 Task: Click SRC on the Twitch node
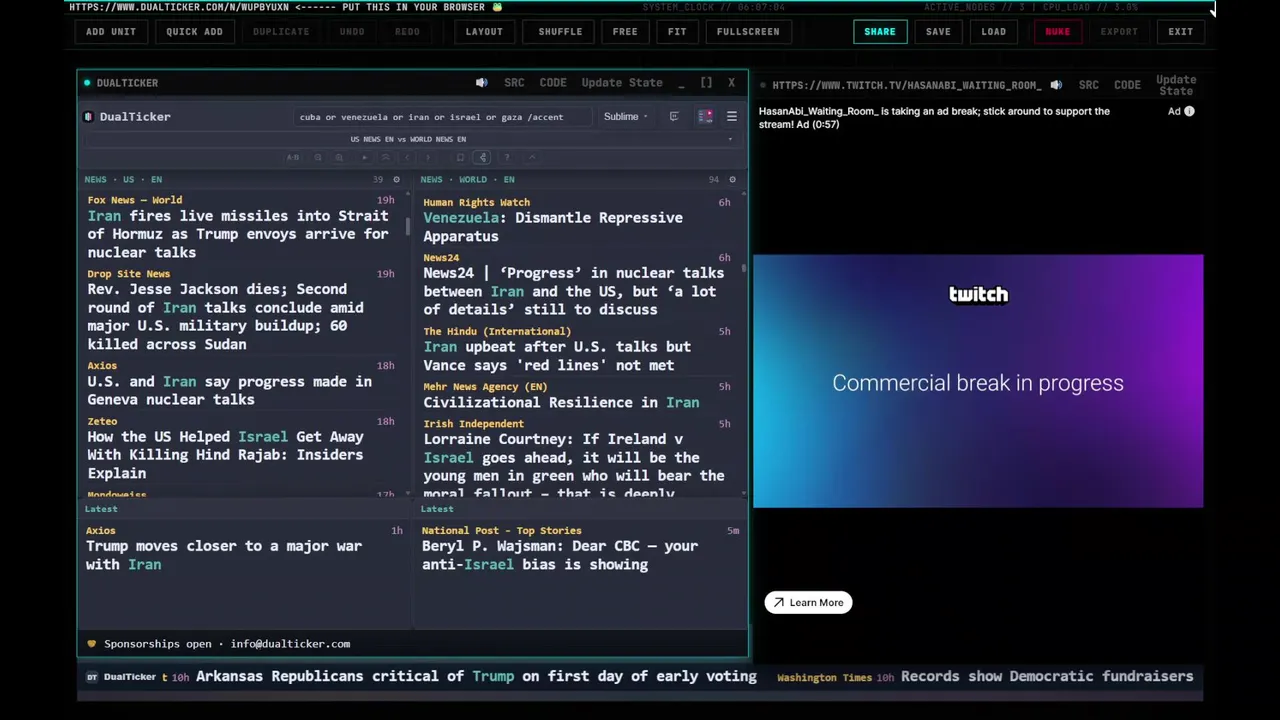[x=1089, y=85]
